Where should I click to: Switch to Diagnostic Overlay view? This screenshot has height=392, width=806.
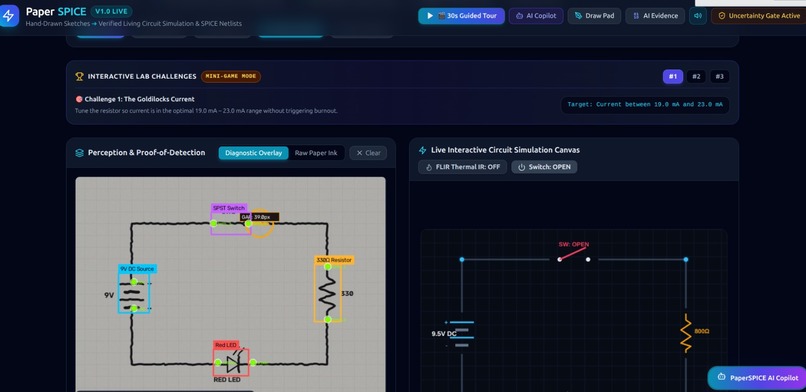pyautogui.click(x=253, y=153)
